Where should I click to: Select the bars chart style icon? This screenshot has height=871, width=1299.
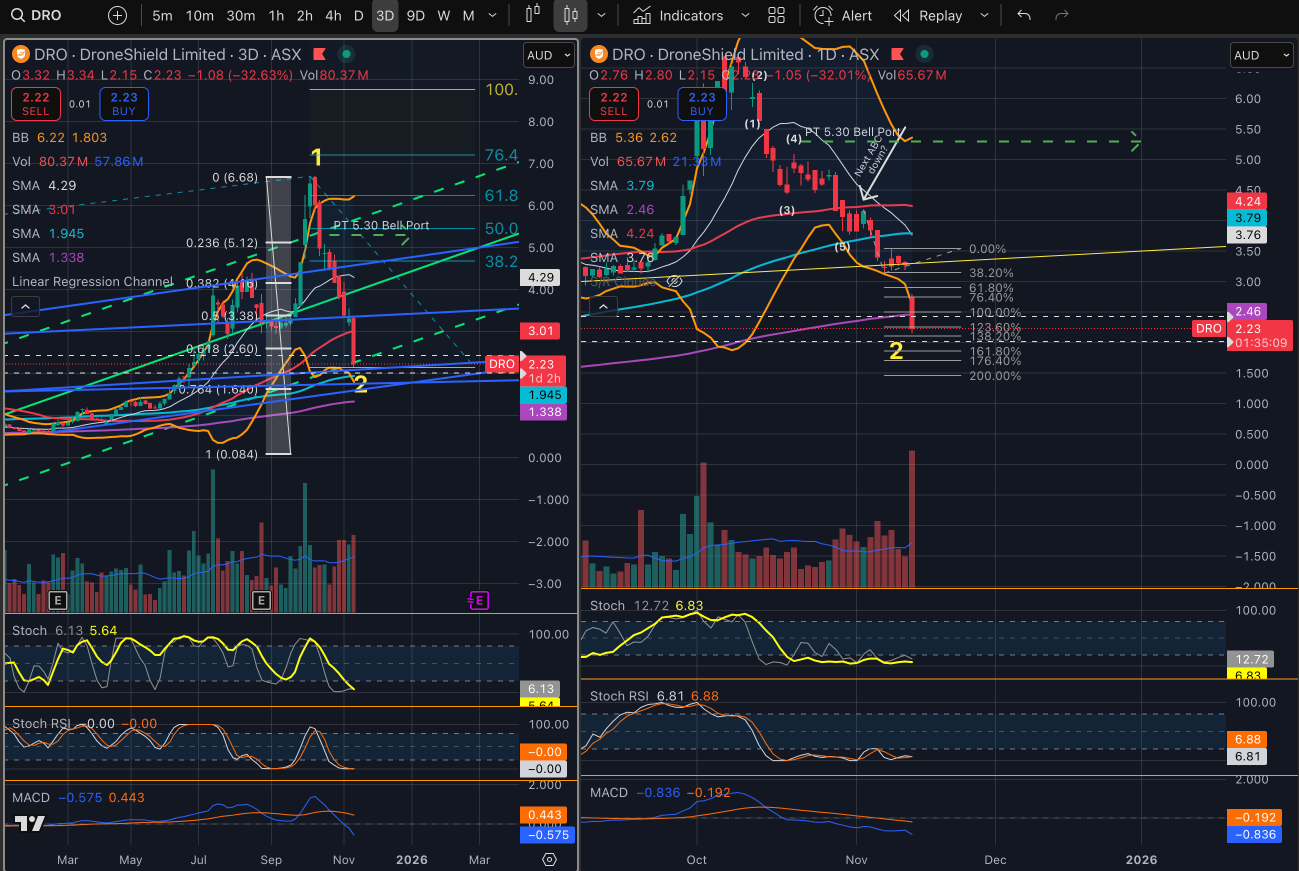coord(532,16)
